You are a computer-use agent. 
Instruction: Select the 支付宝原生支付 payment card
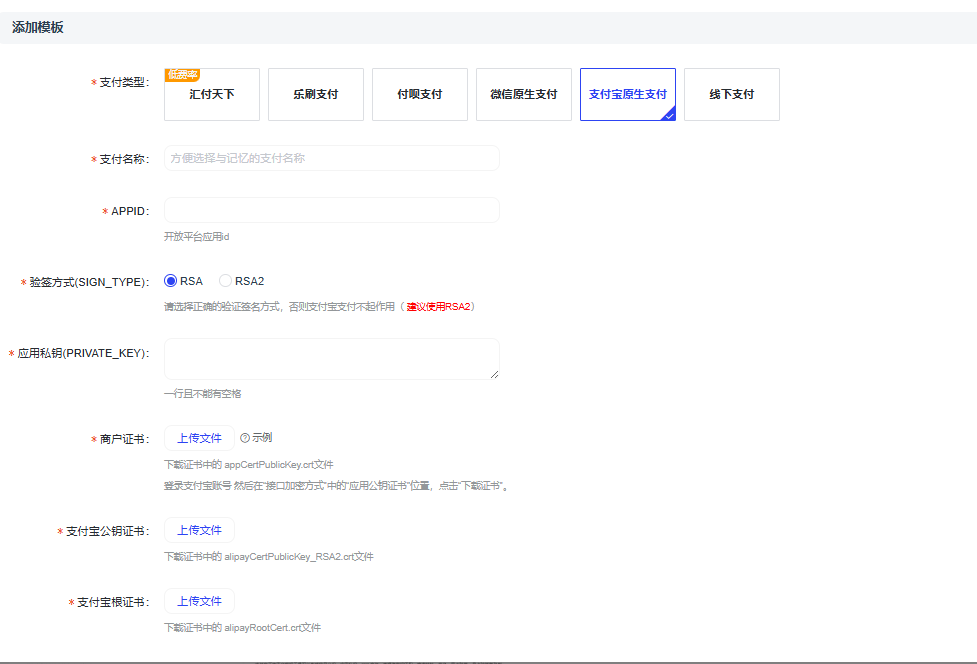point(627,95)
